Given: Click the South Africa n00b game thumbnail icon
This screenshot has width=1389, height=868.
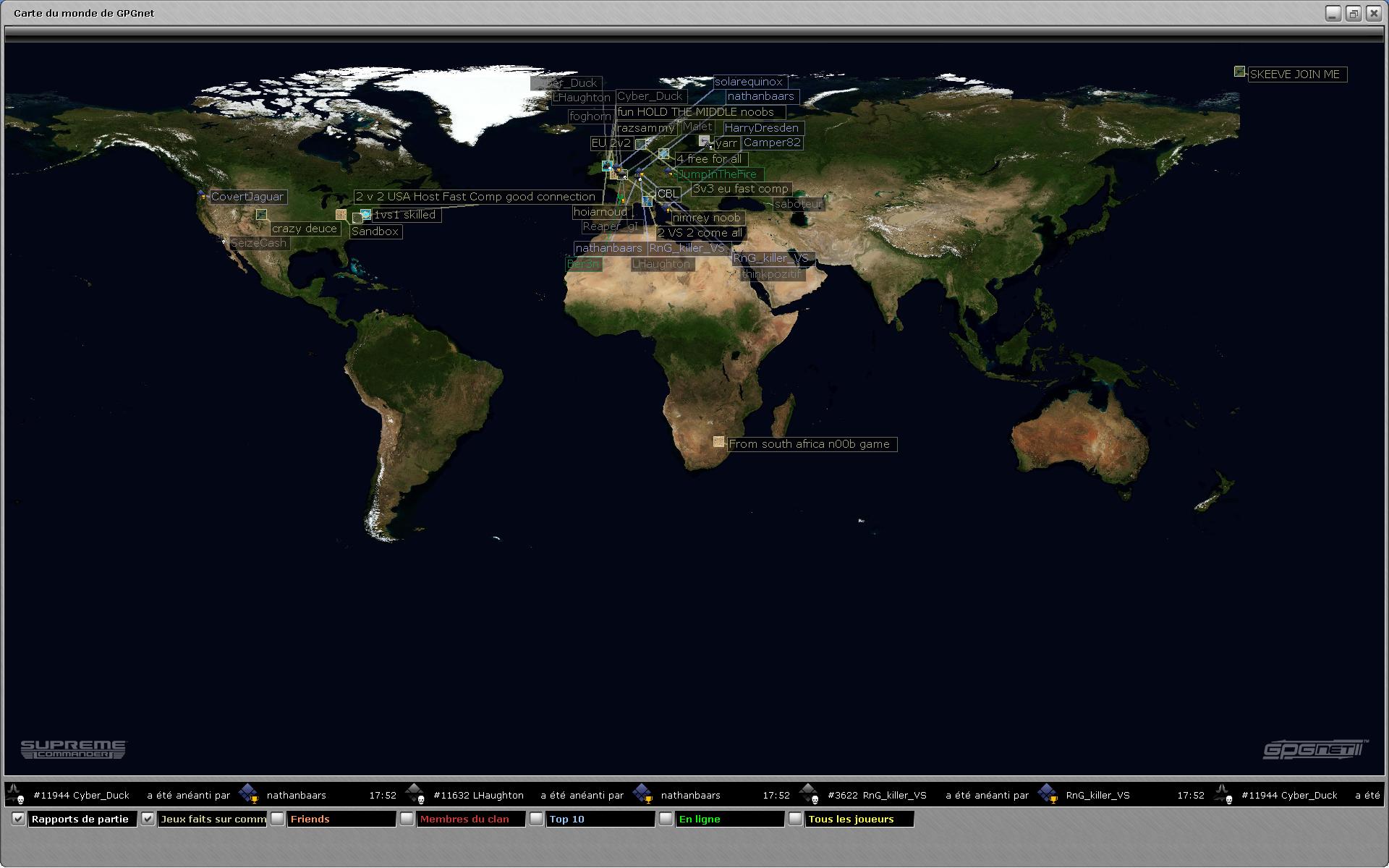Looking at the screenshot, I should point(718,441).
